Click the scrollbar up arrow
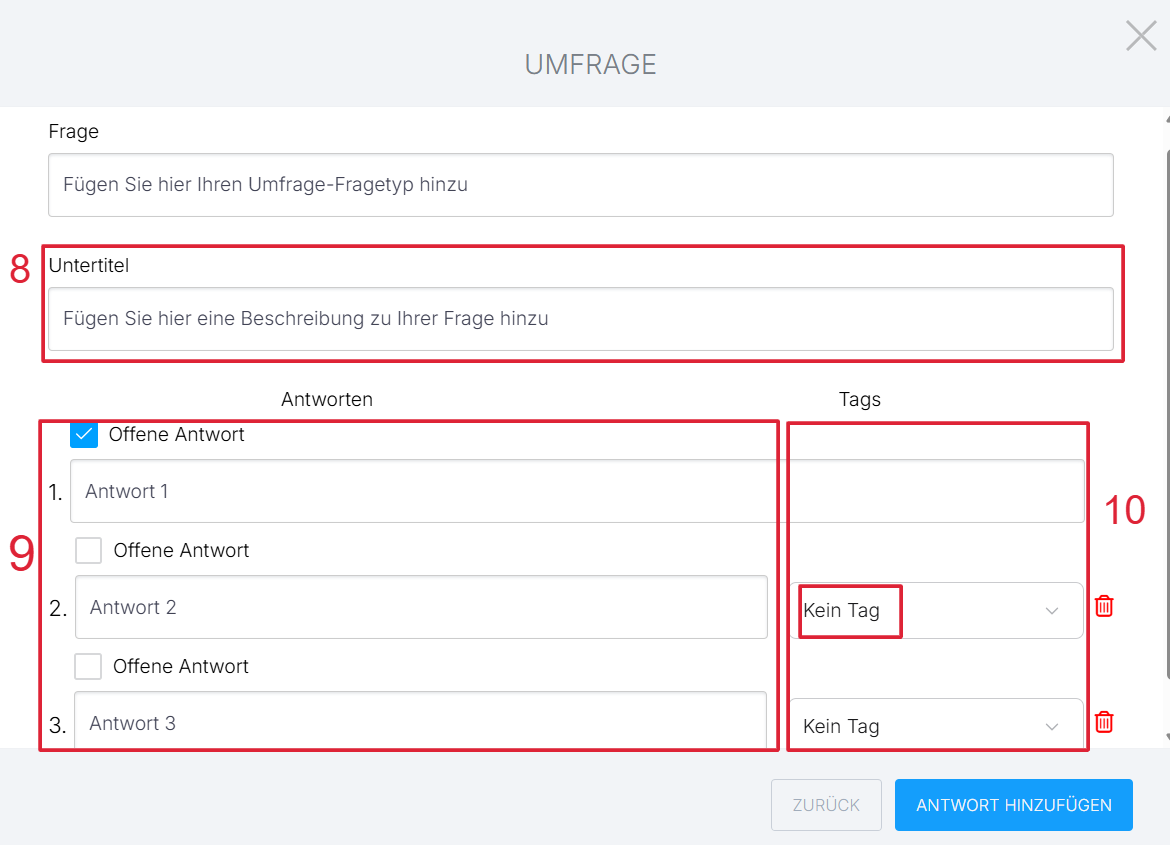This screenshot has height=845, width=1170. click(1166, 116)
